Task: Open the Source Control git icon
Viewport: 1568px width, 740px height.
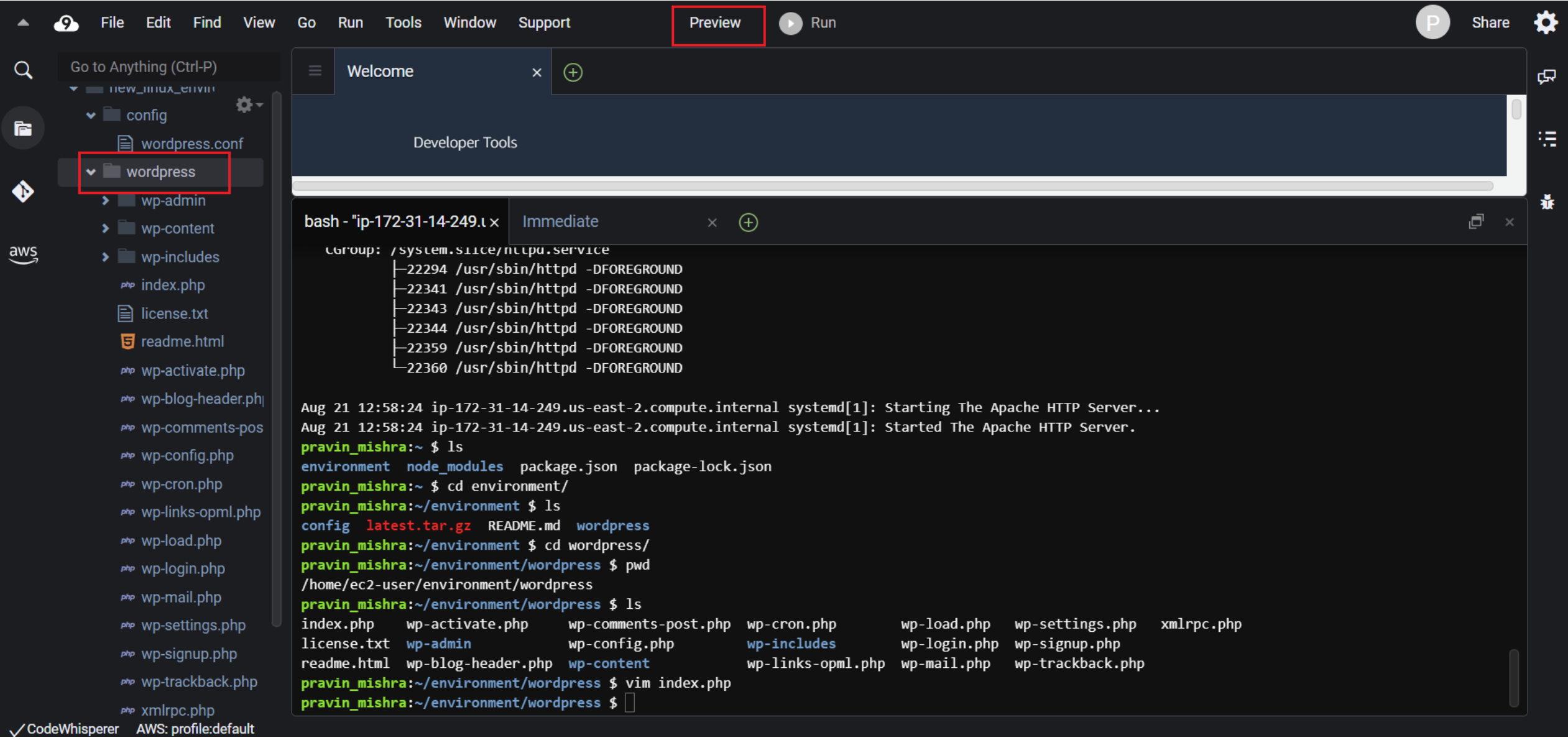Action: (23, 191)
